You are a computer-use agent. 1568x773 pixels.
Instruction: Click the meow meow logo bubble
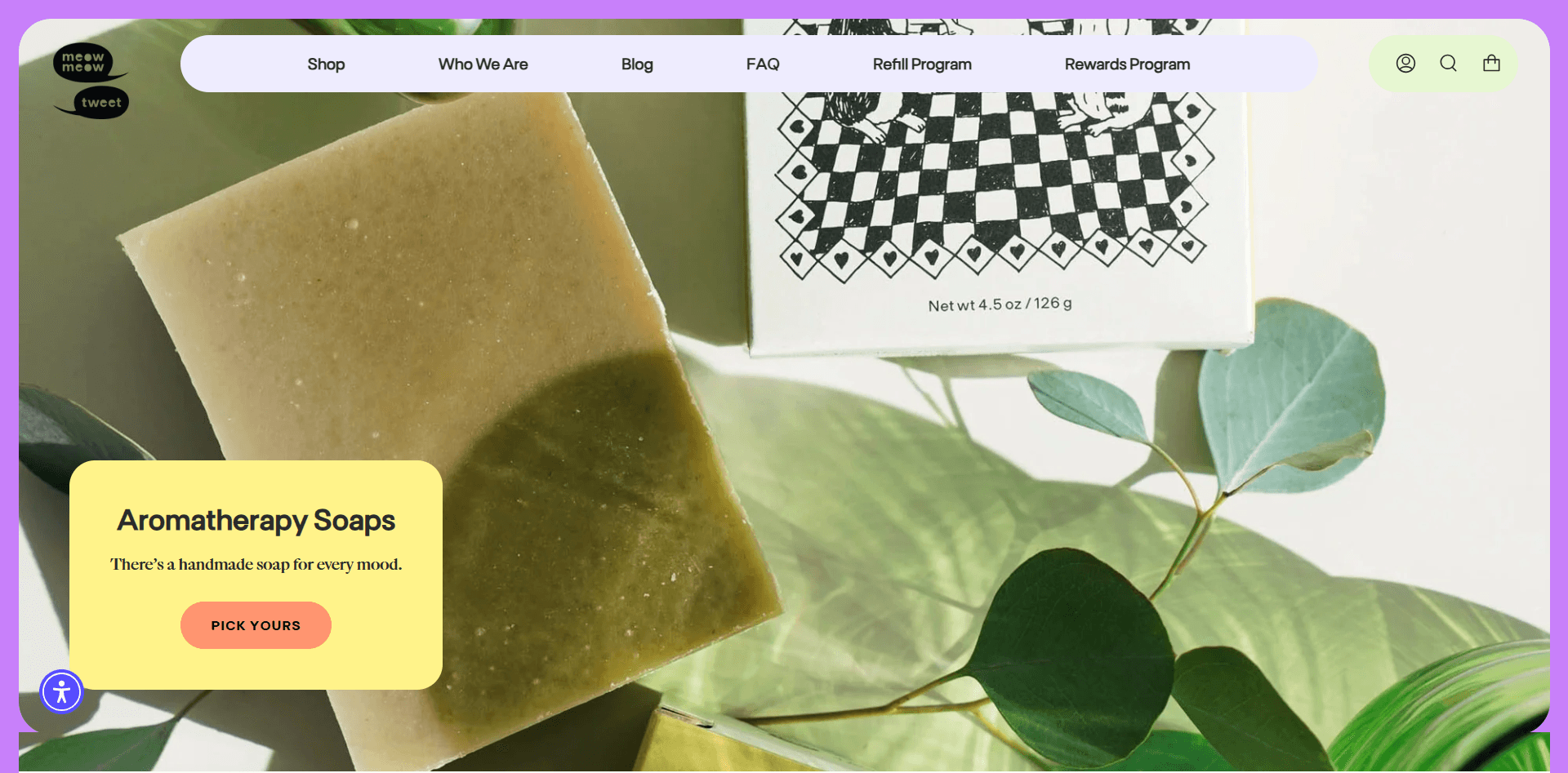coord(83,62)
